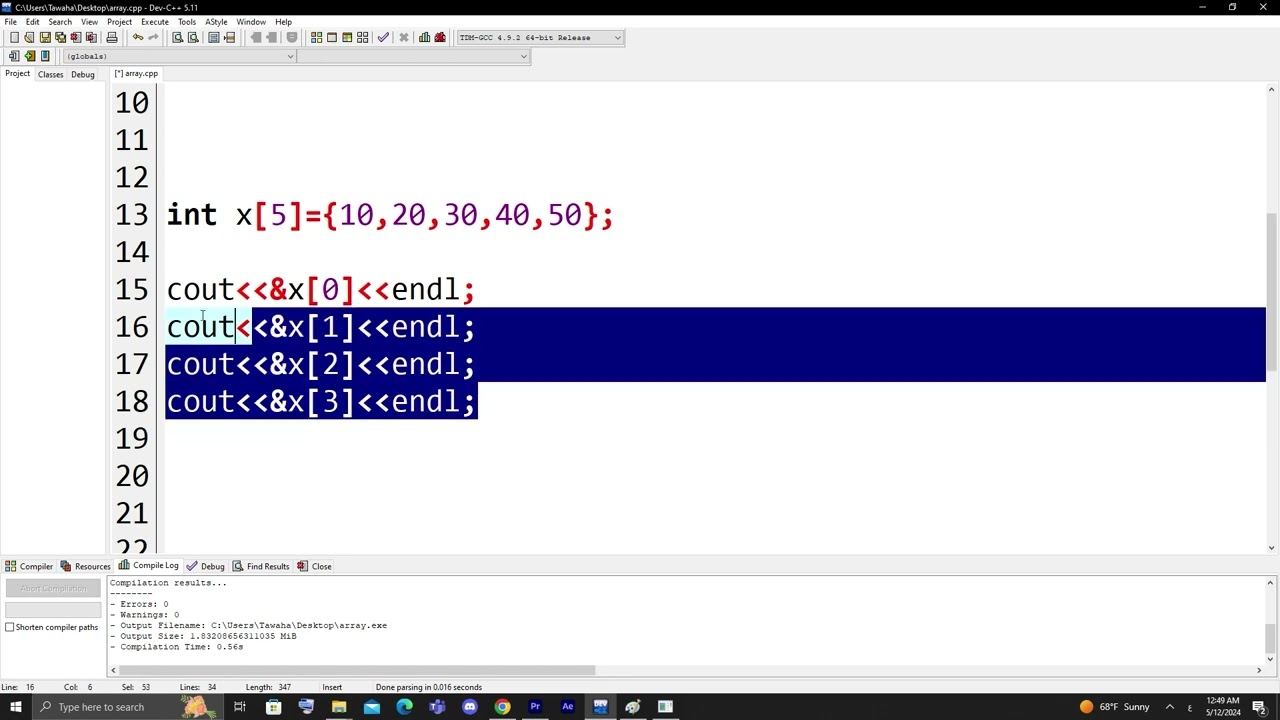Click the Compile and Run toolbar icon

[x=347, y=38]
